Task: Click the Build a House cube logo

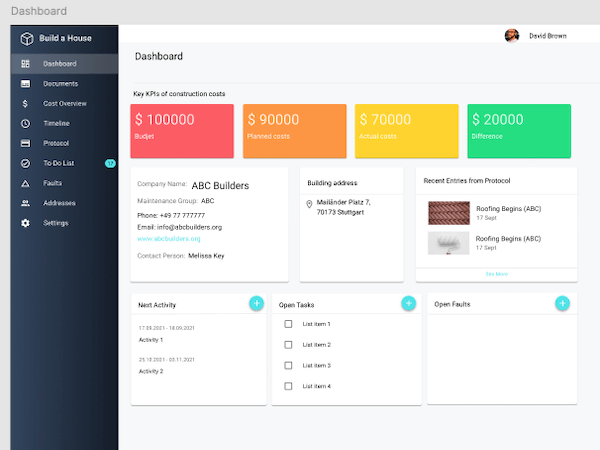Action: (x=27, y=38)
